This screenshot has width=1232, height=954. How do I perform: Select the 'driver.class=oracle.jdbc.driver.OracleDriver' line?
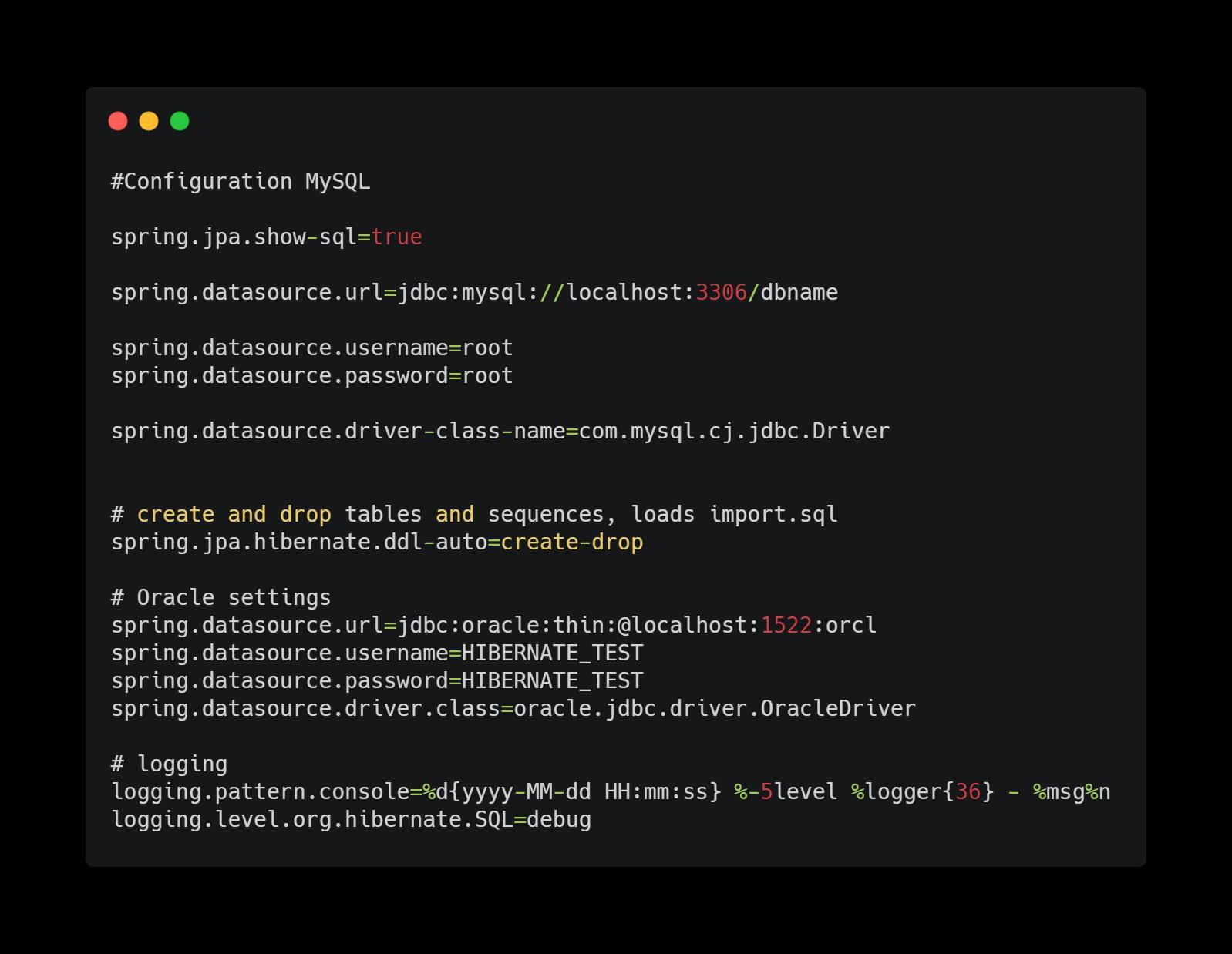(x=513, y=709)
